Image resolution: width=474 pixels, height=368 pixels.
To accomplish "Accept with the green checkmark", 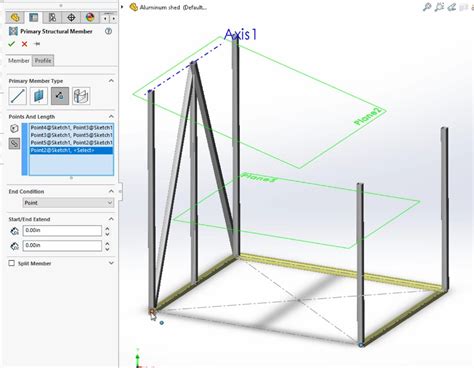I will click(x=12, y=44).
